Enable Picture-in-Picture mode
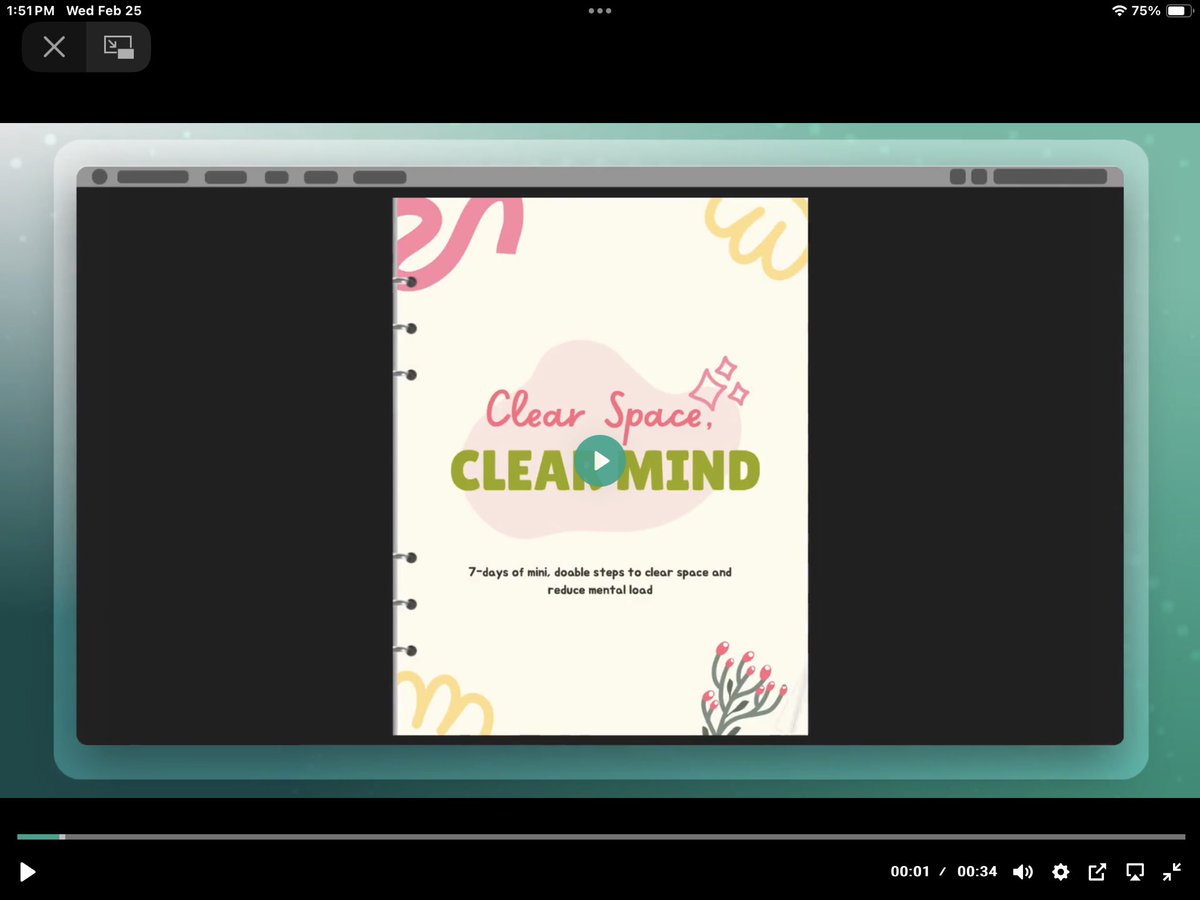This screenshot has width=1200, height=900. tap(118, 46)
